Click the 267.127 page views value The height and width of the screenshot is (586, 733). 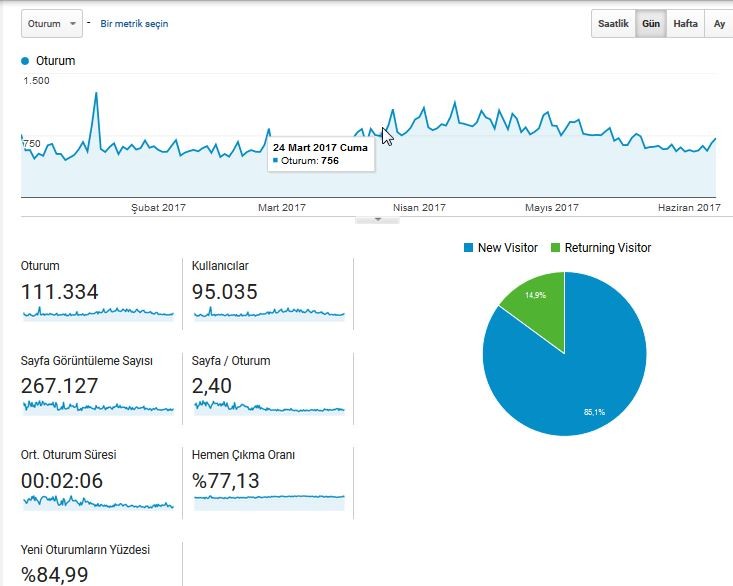[60, 386]
